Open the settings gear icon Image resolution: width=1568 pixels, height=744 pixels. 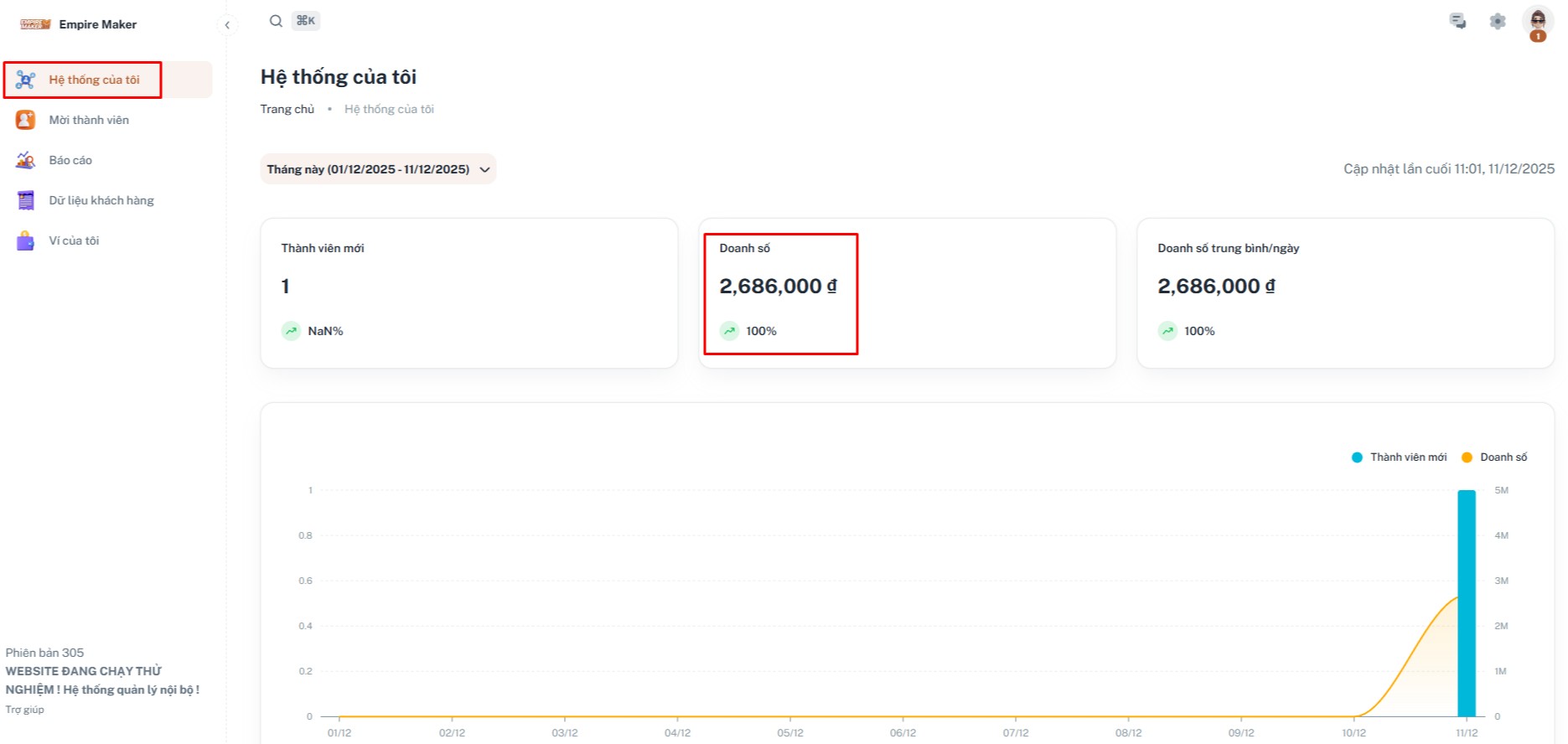click(x=1497, y=22)
